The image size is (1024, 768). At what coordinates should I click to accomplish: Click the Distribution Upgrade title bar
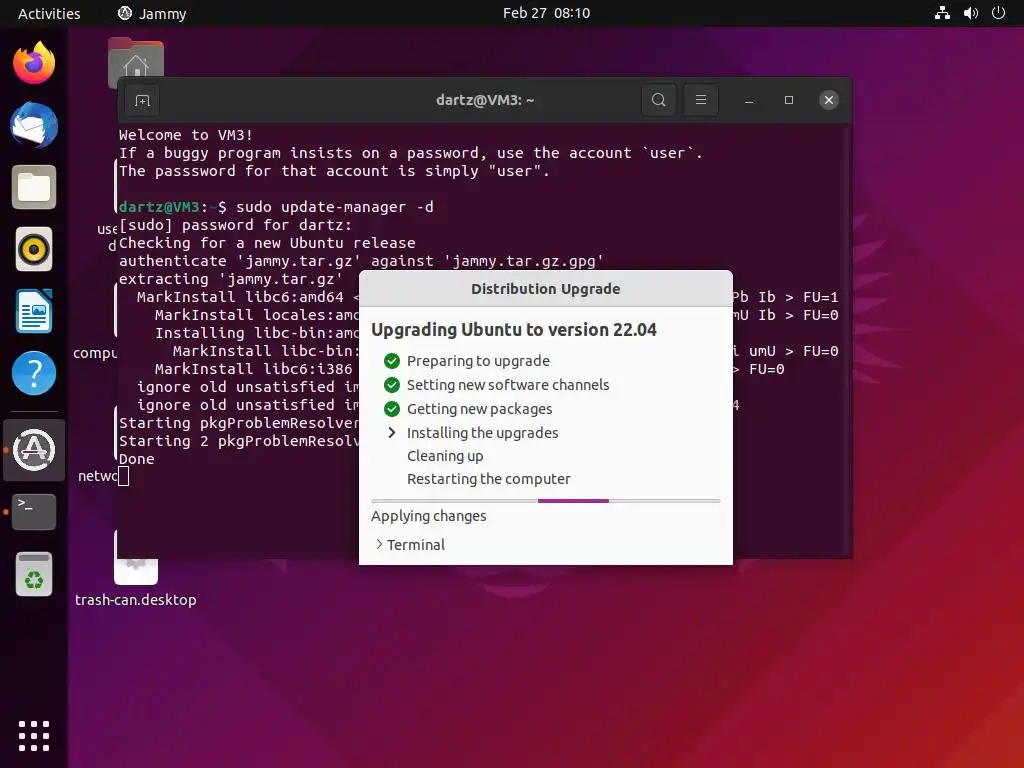pyautogui.click(x=546, y=289)
